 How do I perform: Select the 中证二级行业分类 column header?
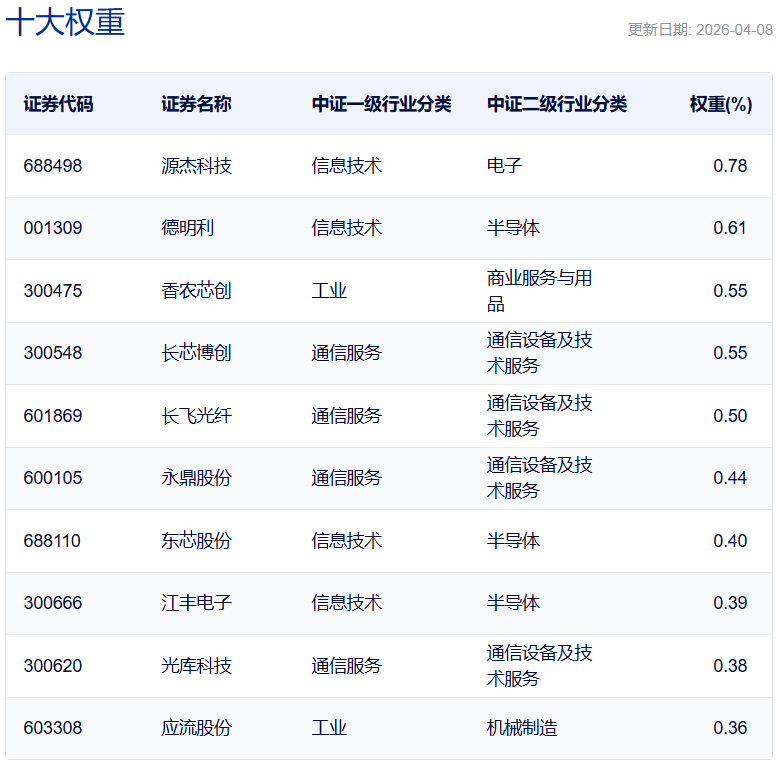tap(556, 104)
